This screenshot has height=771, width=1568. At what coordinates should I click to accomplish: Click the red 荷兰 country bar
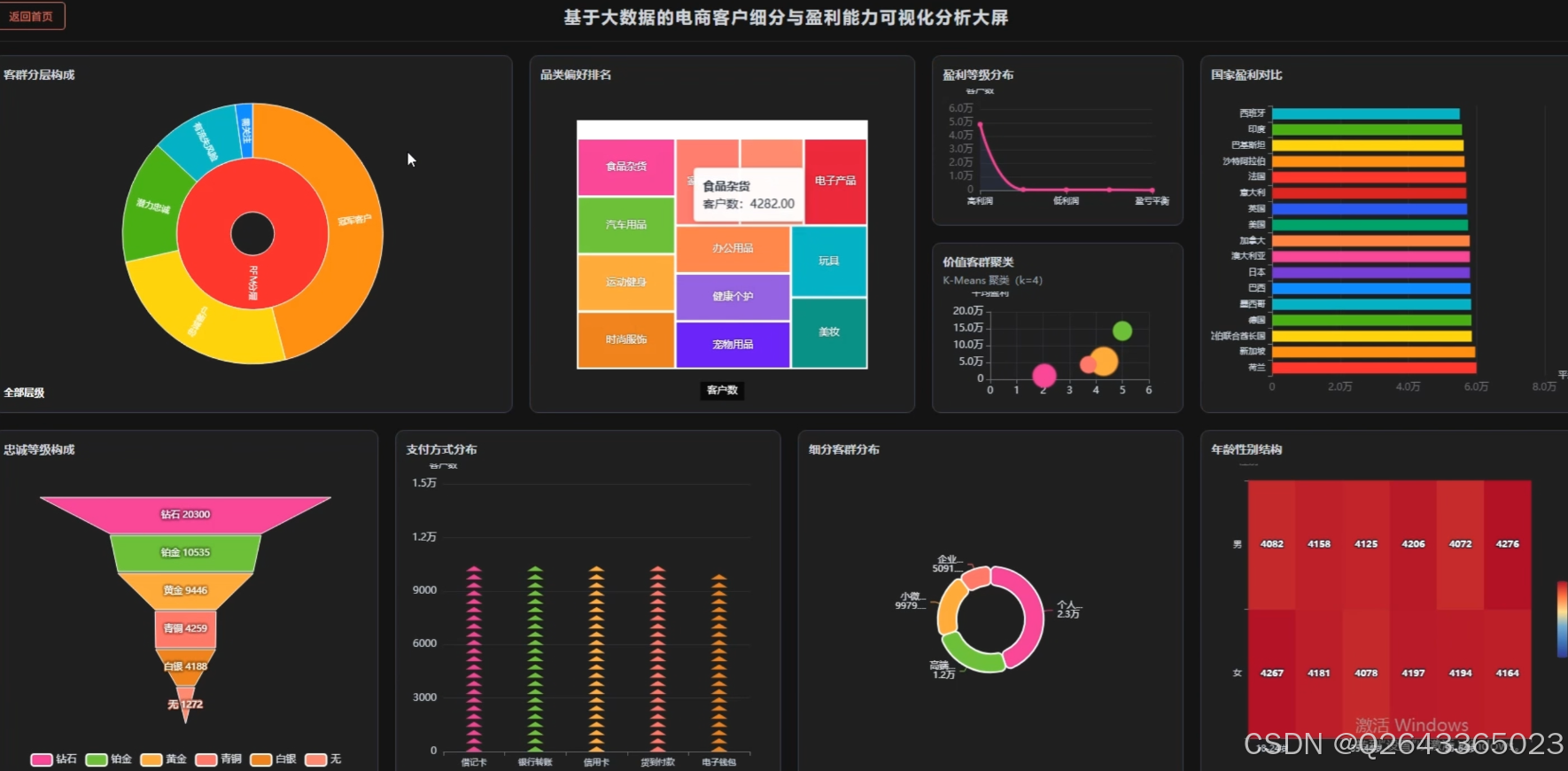point(1374,368)
